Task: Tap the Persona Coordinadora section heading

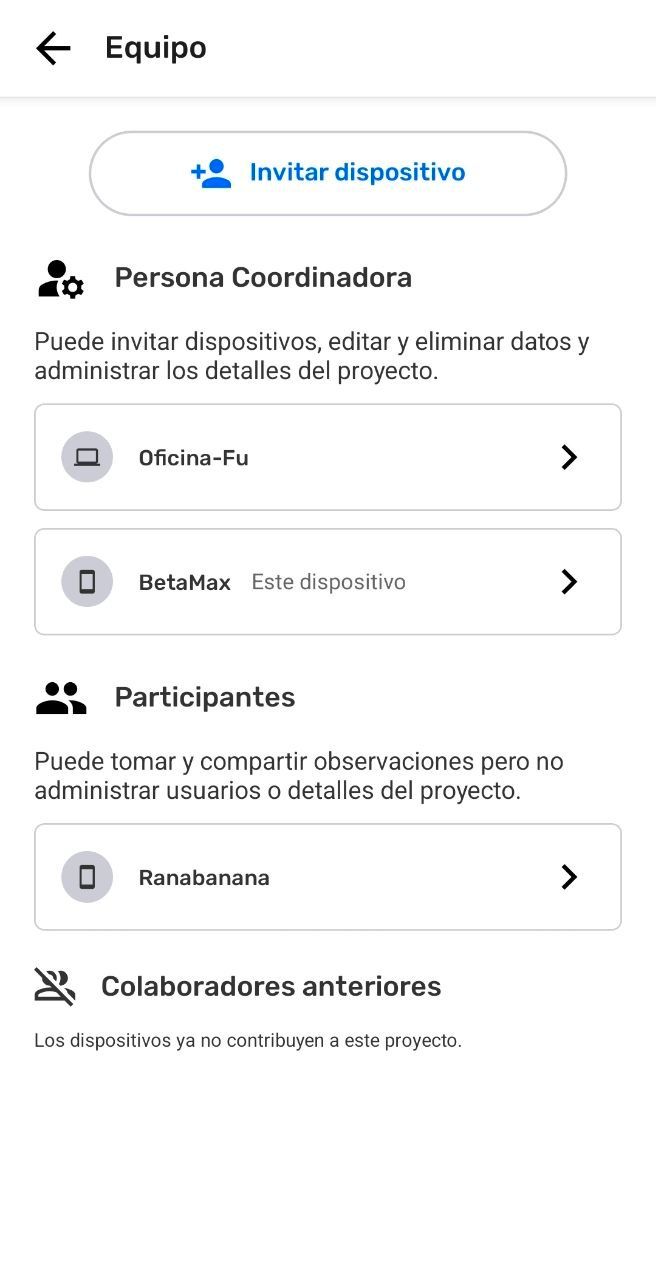Action: click(263, 277)
